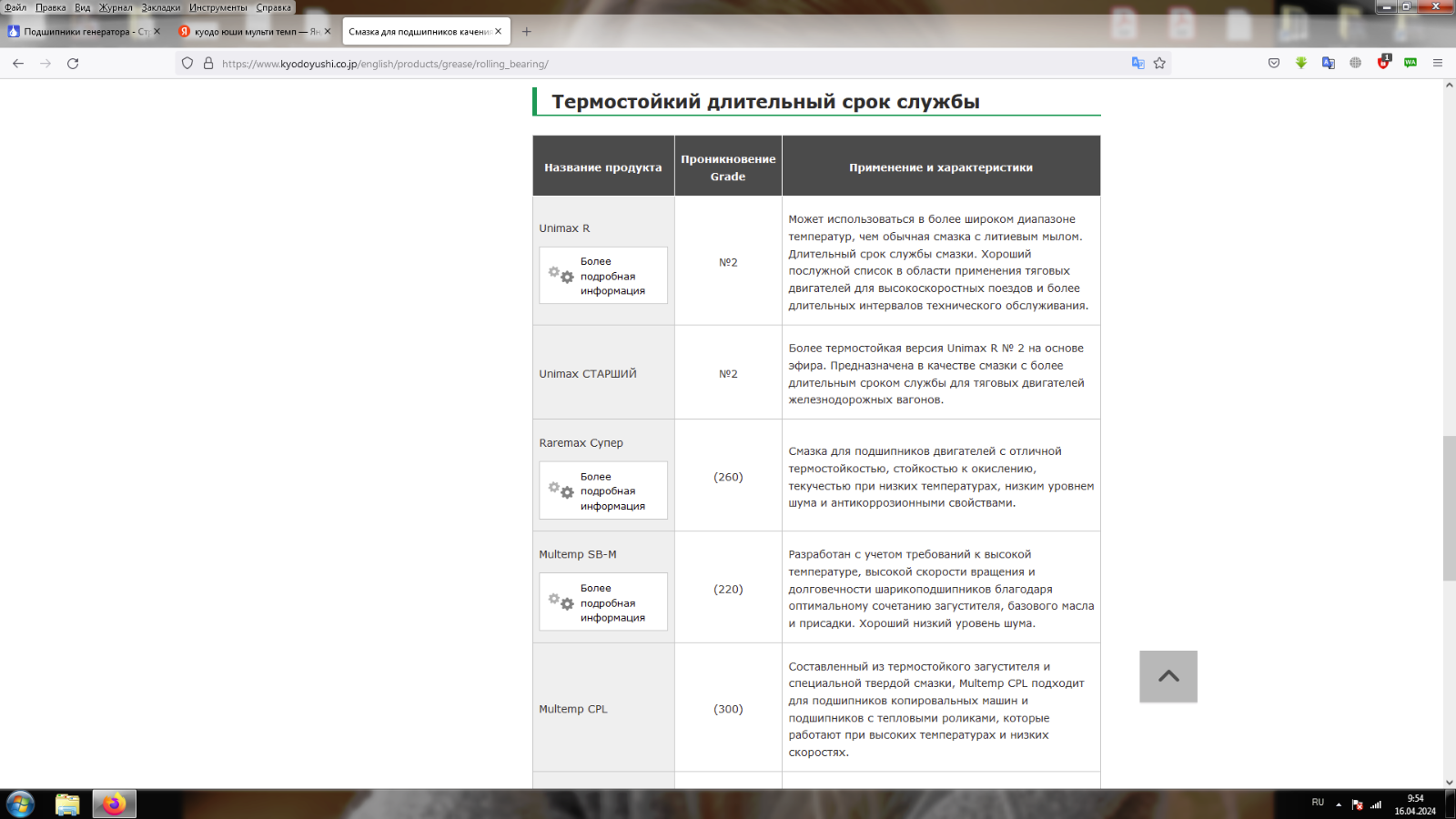
Task: Select 'Unimax СТАРШИЙ' product name
Action: (x=588, y=374)
